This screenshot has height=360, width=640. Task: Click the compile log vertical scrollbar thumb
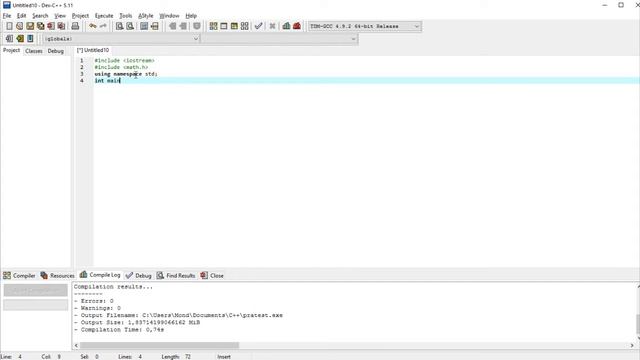[x=638, y=324]
